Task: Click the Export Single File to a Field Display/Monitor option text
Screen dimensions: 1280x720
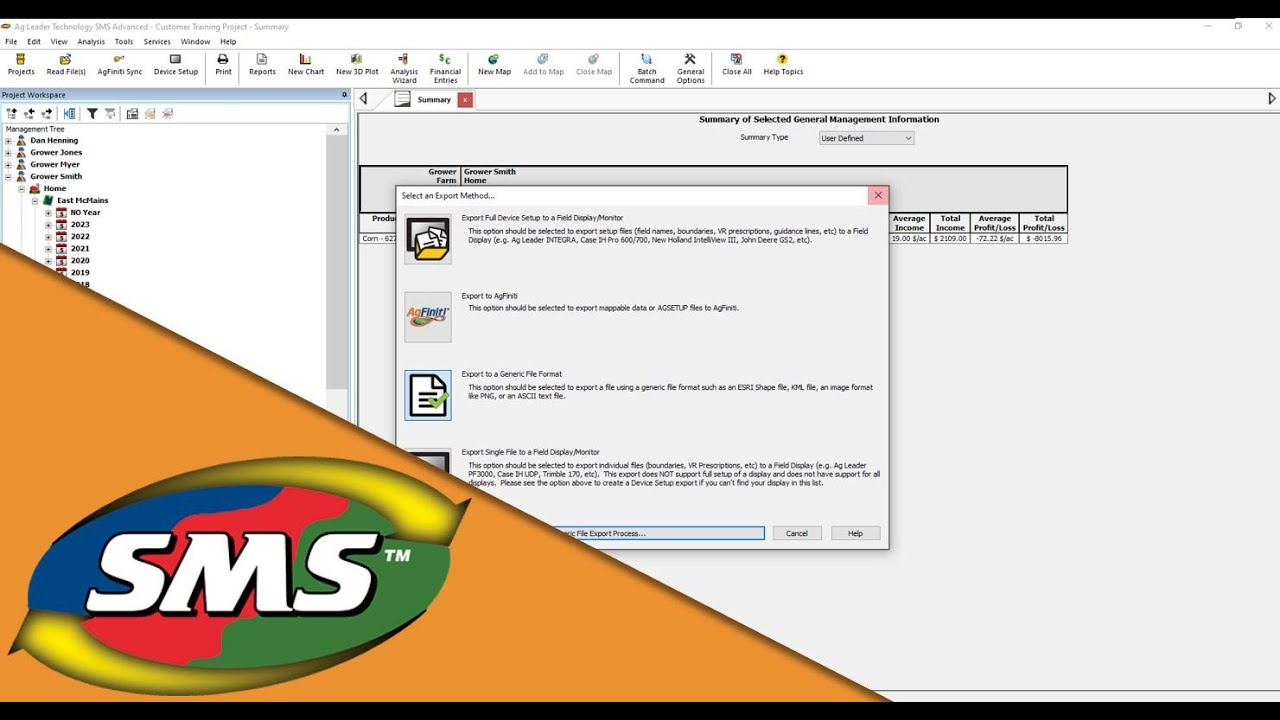Action: coord(531,452)
